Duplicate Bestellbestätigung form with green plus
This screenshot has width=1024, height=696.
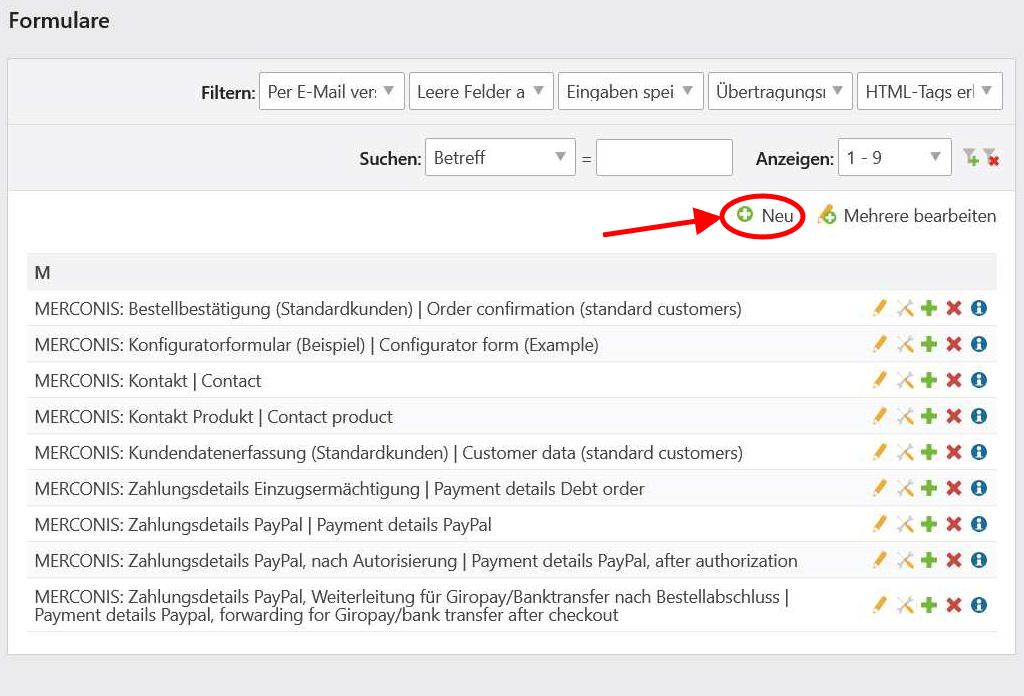[x=929, y=308]
